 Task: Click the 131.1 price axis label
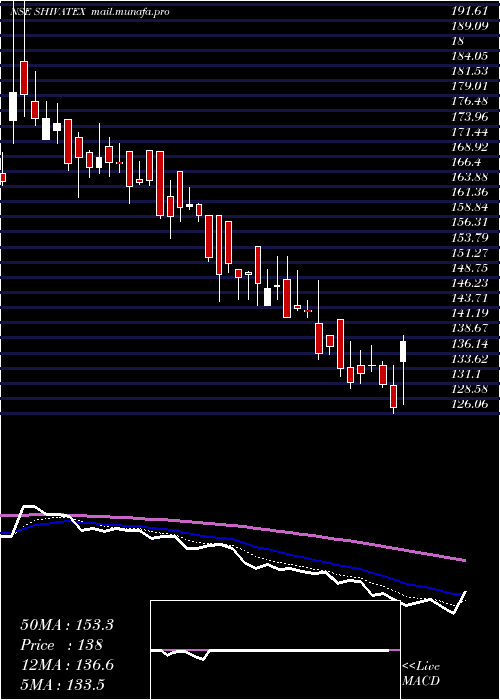click(x=466, y=374)
